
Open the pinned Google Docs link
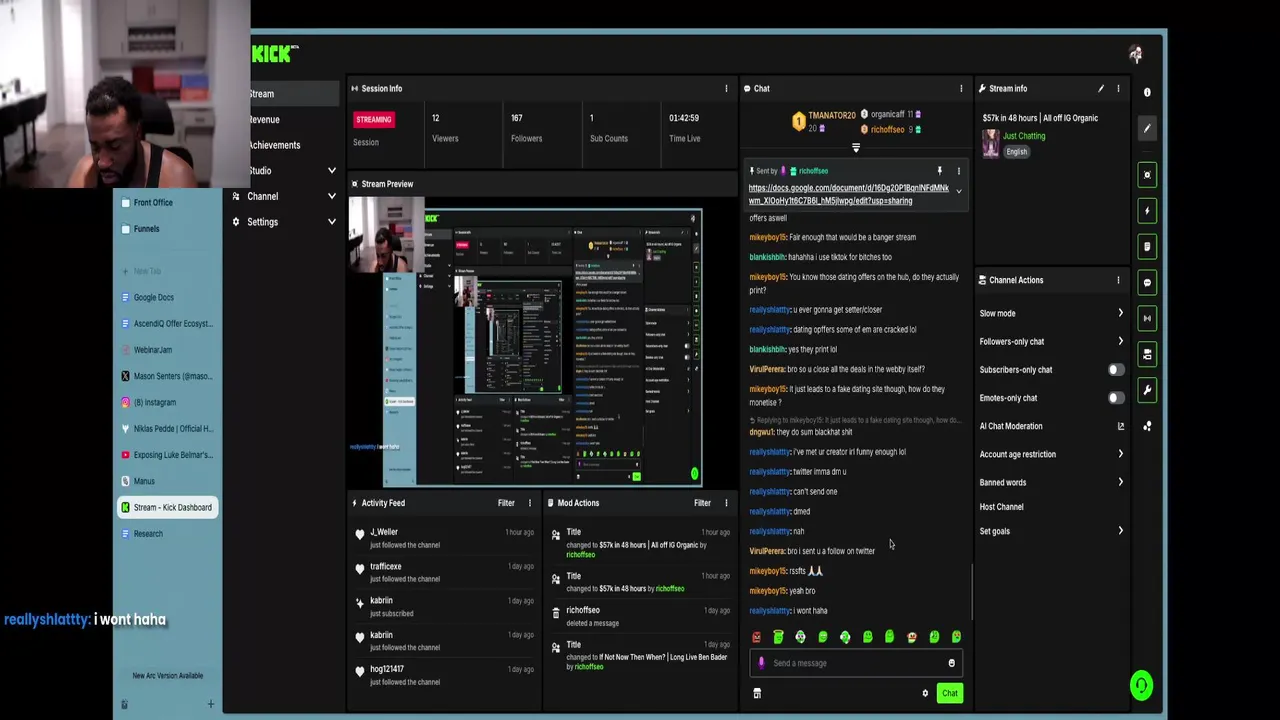849,194
